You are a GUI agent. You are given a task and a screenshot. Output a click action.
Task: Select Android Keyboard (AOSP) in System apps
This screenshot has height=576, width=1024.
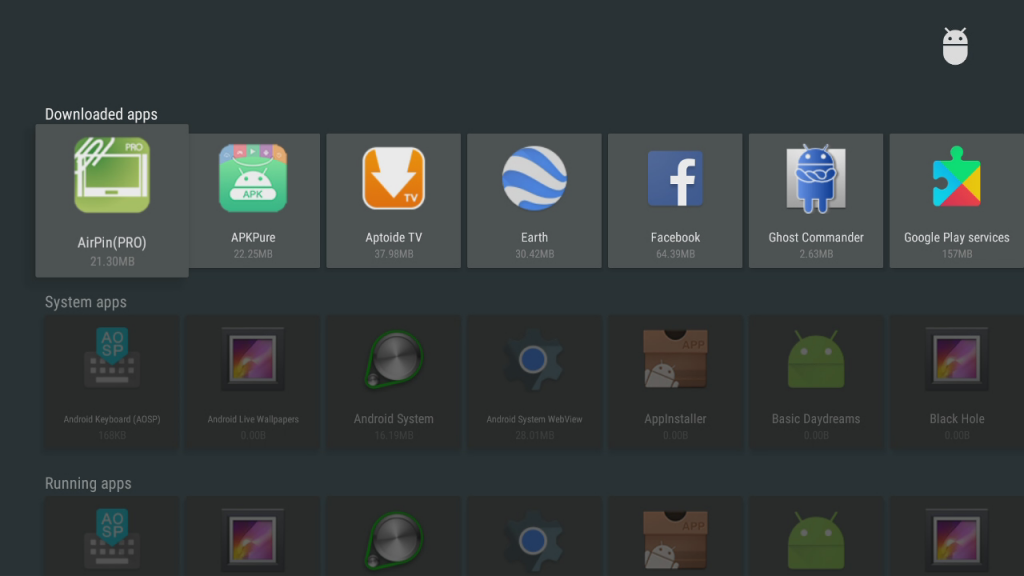pyautogui.click(x=112, y=383)
